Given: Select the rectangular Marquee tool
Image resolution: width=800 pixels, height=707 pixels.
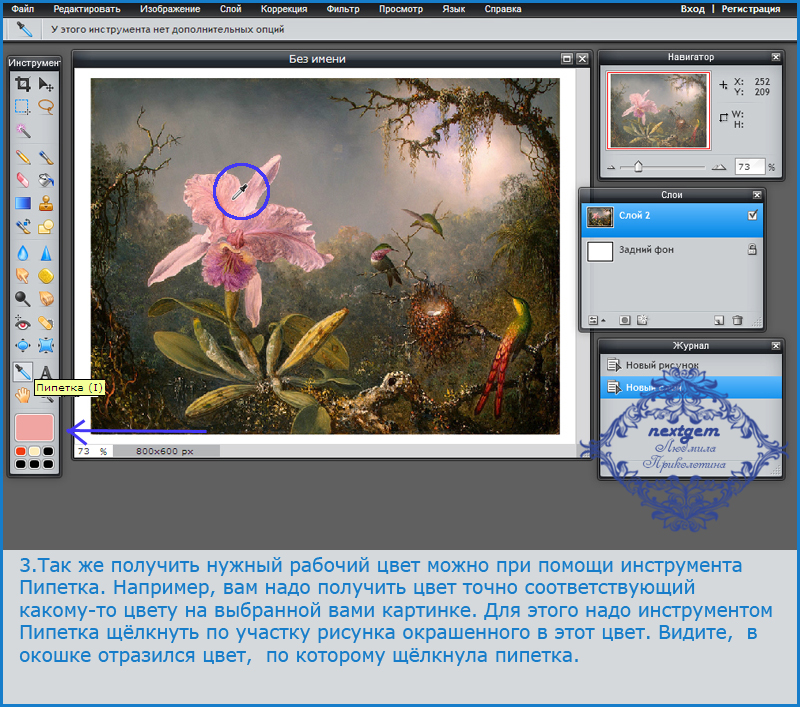Looking at the screenshot, I should tap(22, 107).
